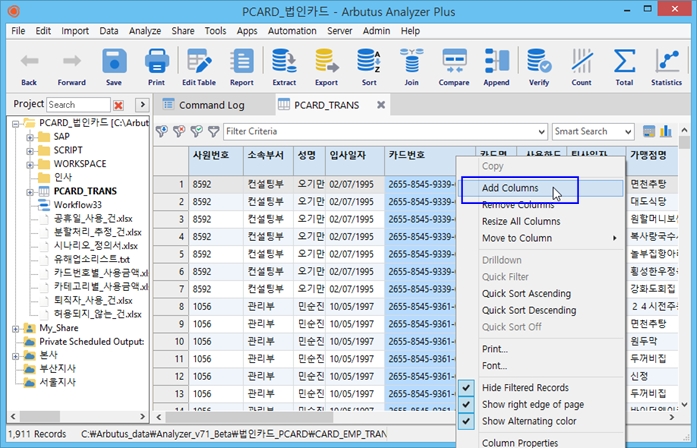This screenshot has width=697, height=448.
Task: Choose Remove Columns in context menu
Action: click(x=541, y=205)
